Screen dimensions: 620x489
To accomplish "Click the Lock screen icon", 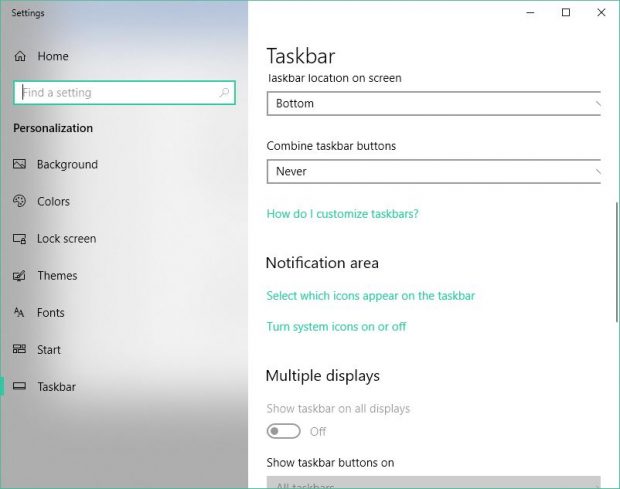I will [19, 239].
